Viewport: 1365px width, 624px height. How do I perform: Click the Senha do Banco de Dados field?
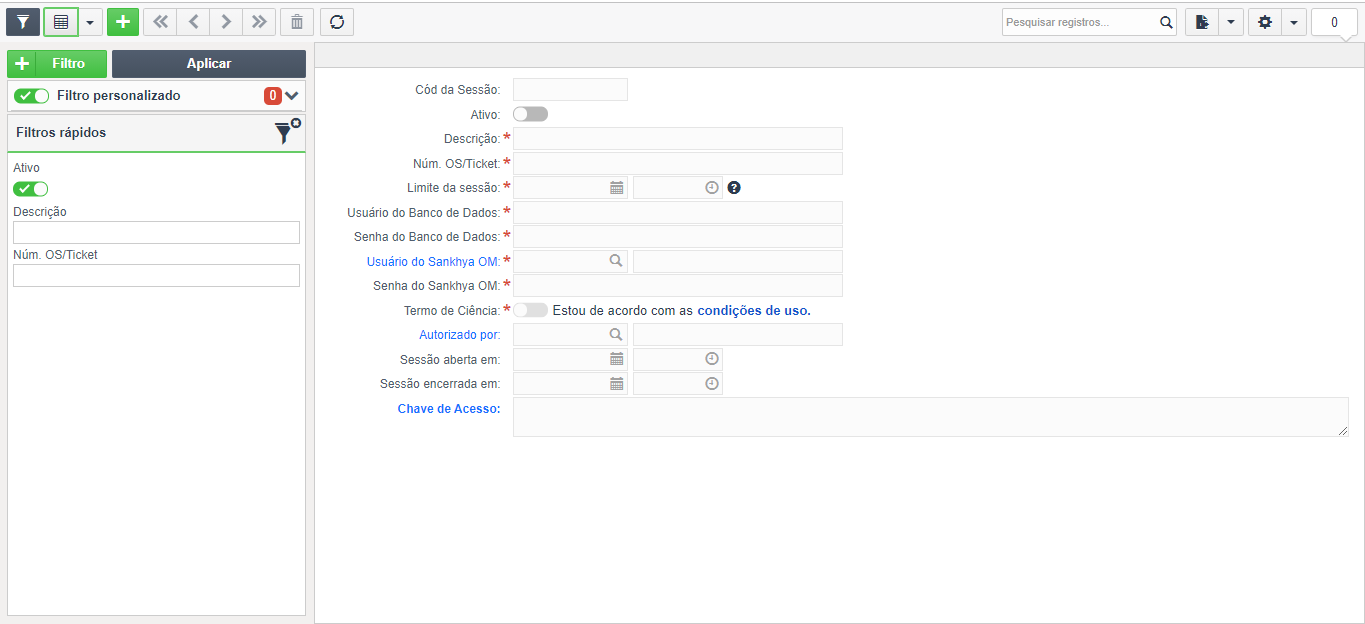click(678, 236)
